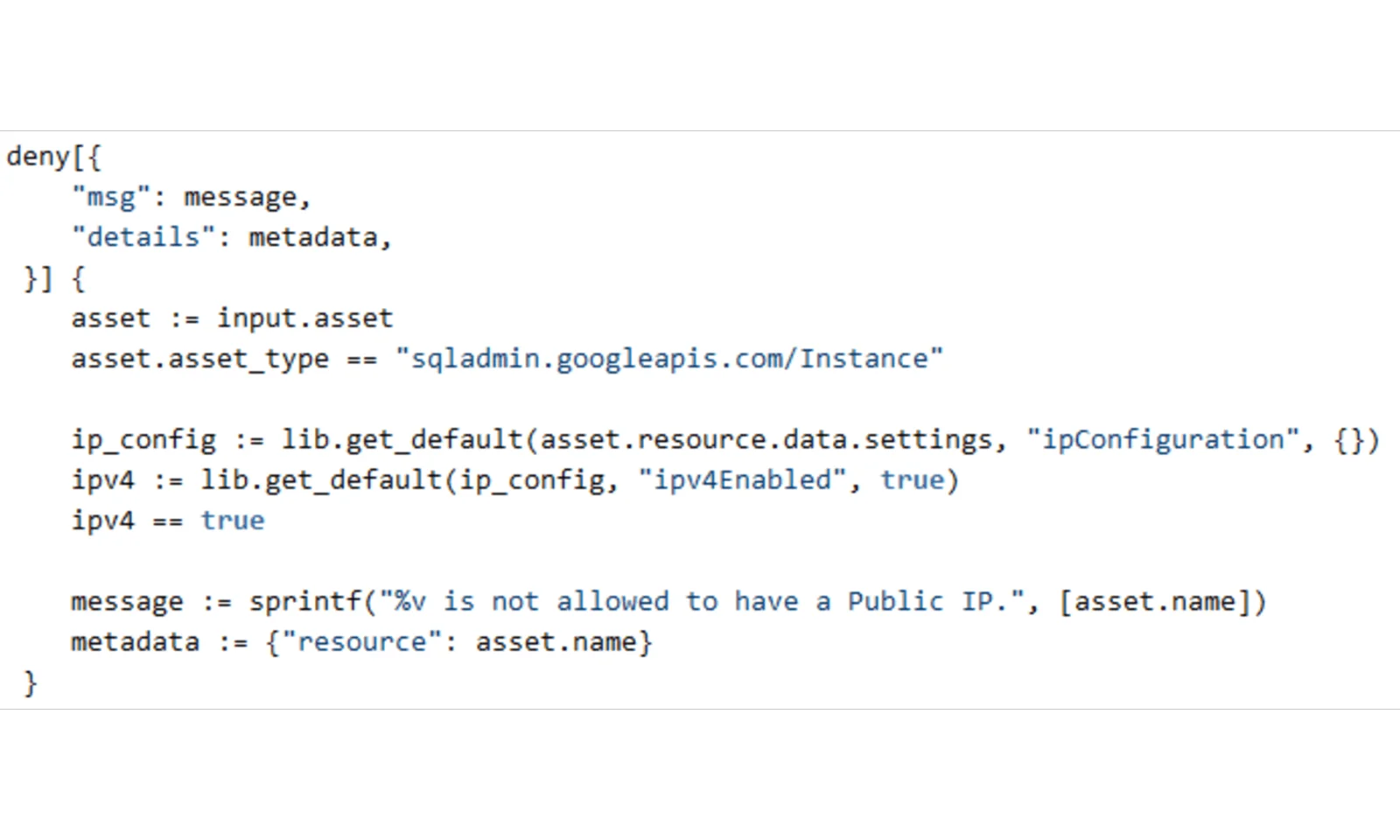Click the "details" key string

click(x=143, y=237)
